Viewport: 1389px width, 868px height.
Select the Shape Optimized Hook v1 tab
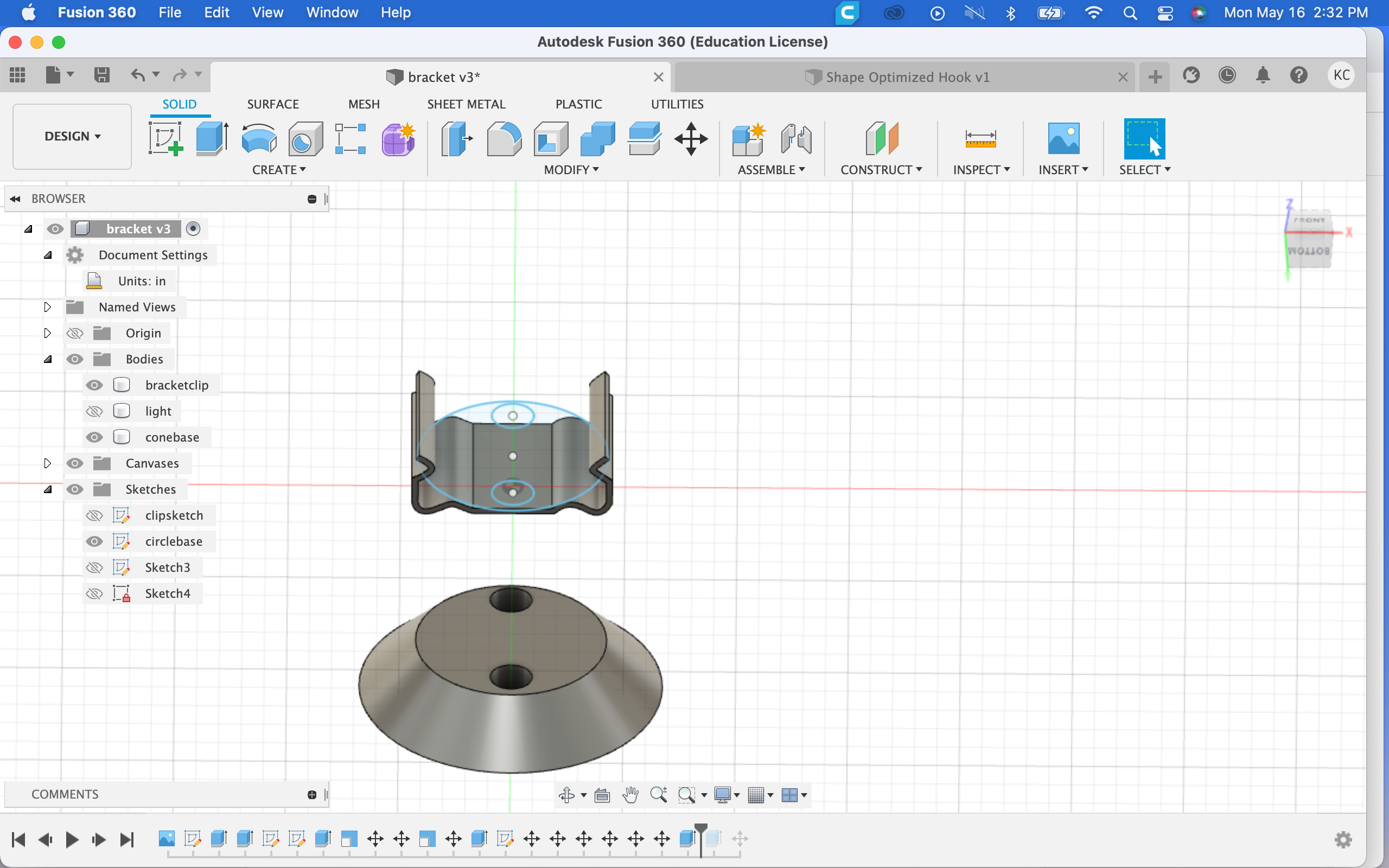click(x=899, y=77)
